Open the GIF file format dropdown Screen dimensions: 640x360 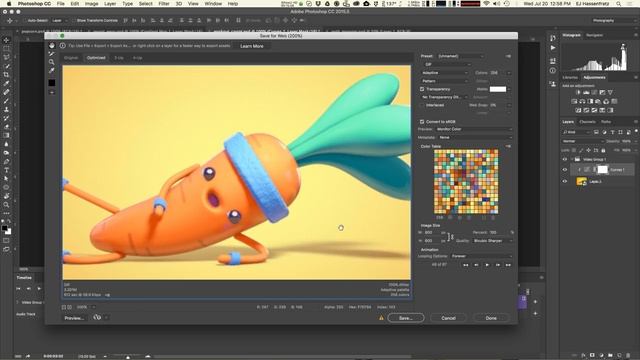pyautogui.click(x=447, y=64)
